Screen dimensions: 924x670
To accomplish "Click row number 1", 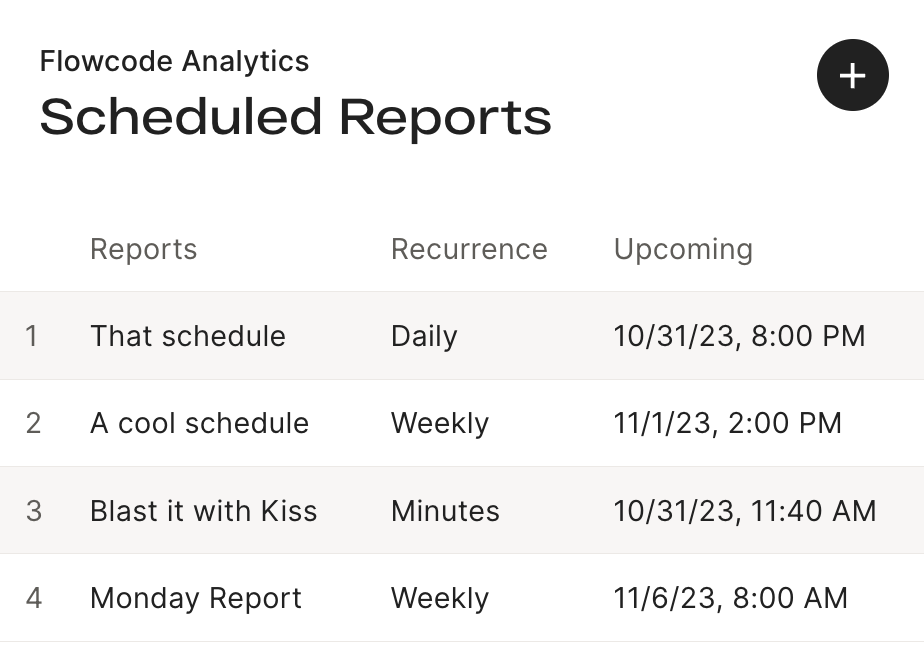I will tap(32, 336).
